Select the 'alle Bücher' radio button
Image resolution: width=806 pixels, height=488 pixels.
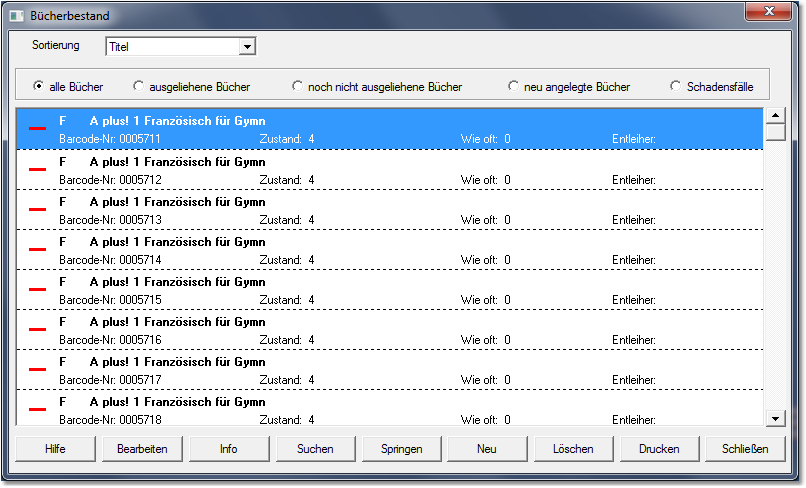(x=39, y=86)
